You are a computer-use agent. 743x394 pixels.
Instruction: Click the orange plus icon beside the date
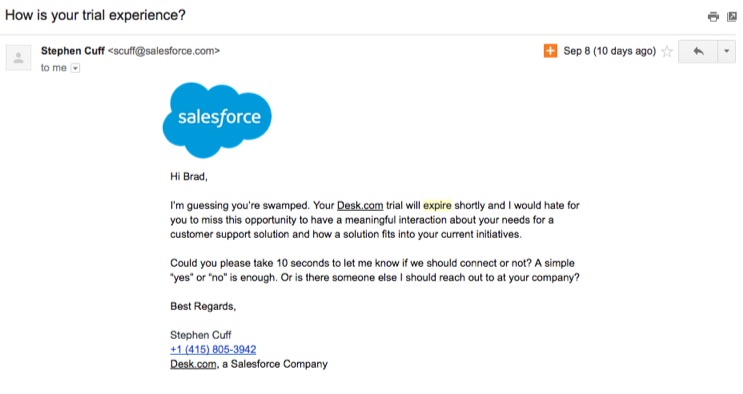550,51
